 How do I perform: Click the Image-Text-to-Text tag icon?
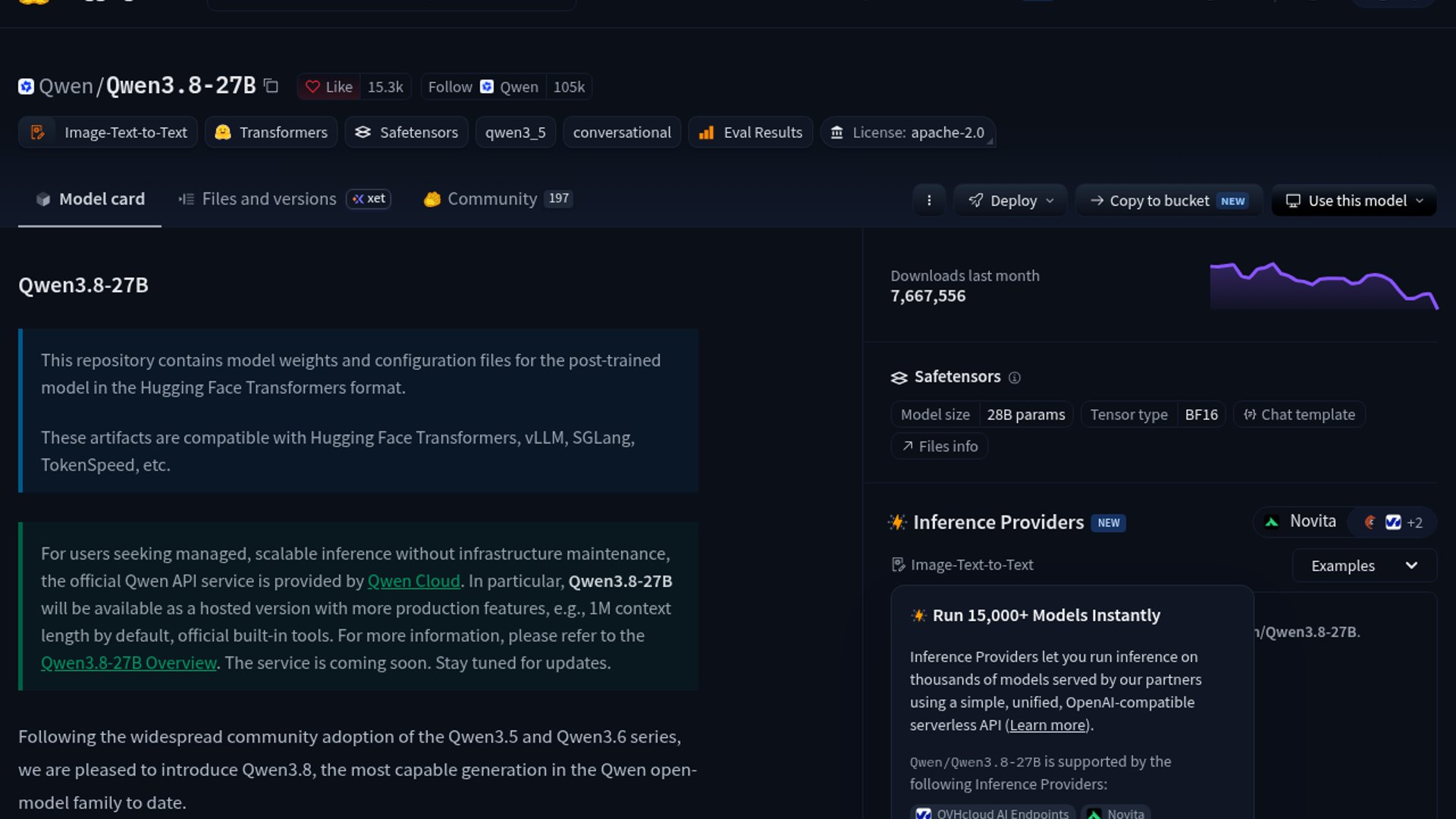click(37, 133)
